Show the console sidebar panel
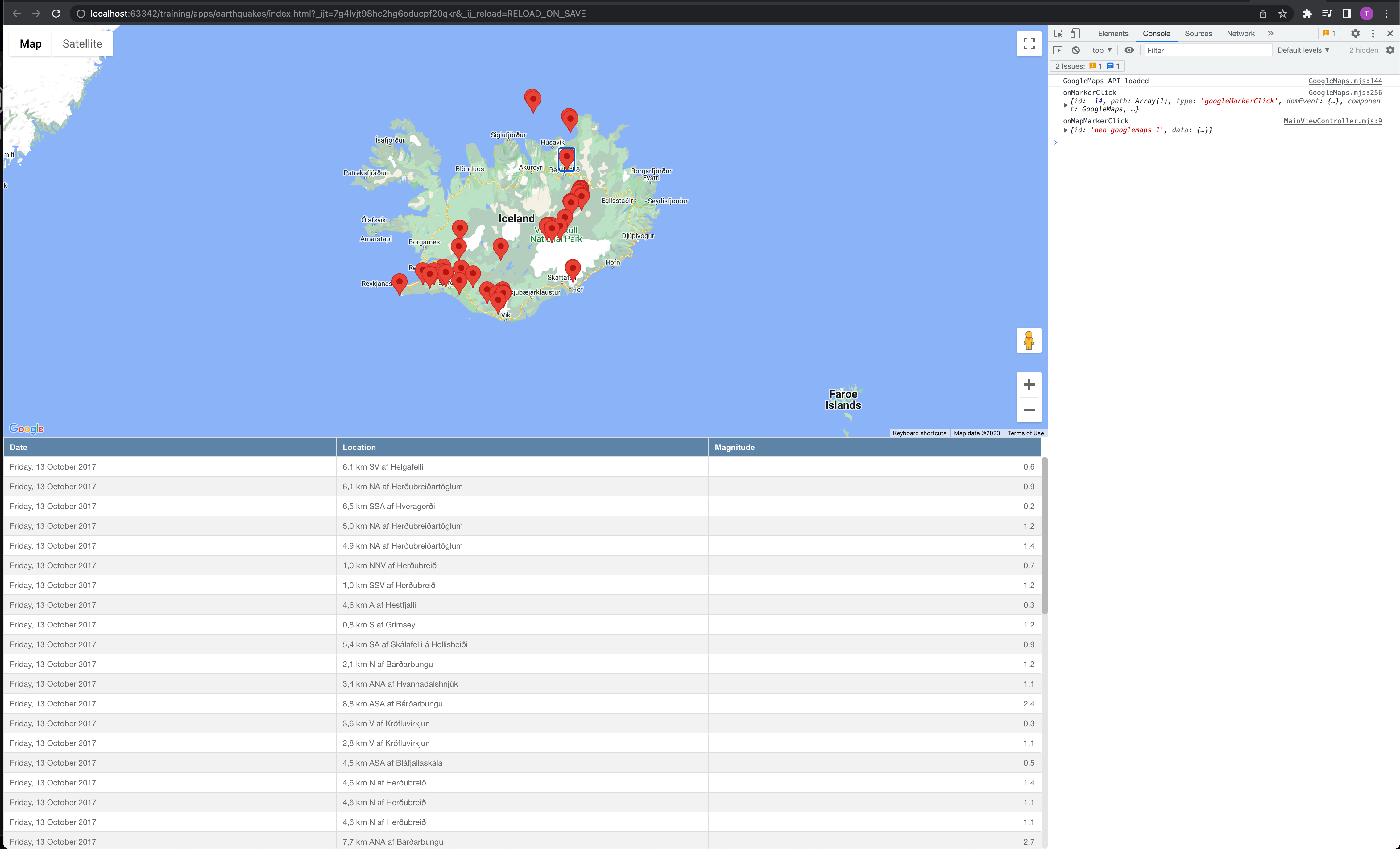 [1057, 50]
